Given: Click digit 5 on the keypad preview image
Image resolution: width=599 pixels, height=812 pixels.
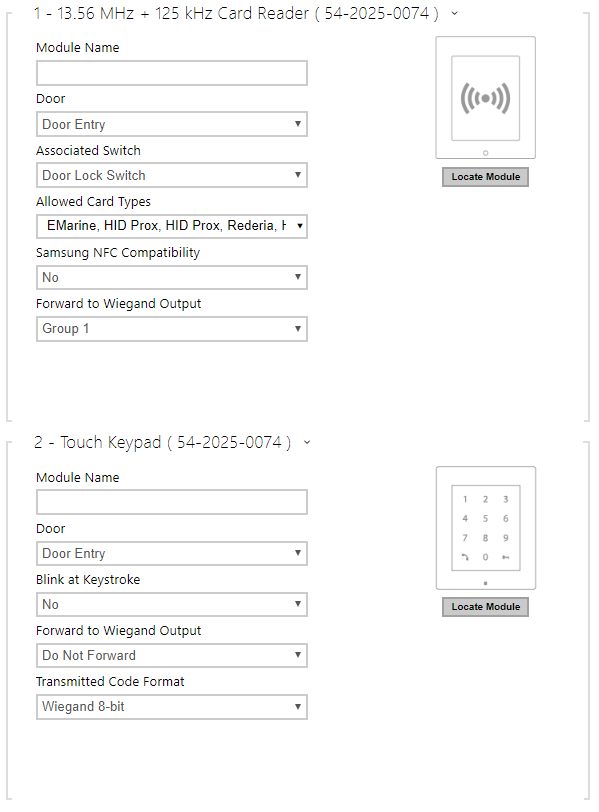Looking at the screenshot, I should 485,518.
